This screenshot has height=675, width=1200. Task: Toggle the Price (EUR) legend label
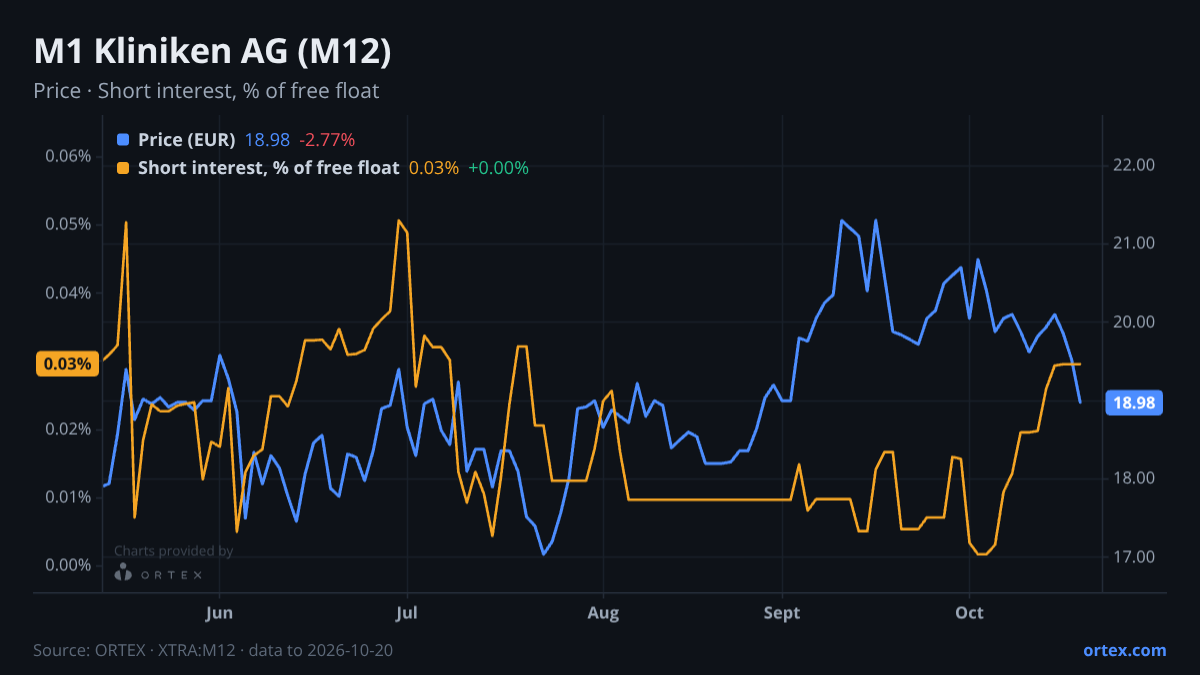coord(186,140)
